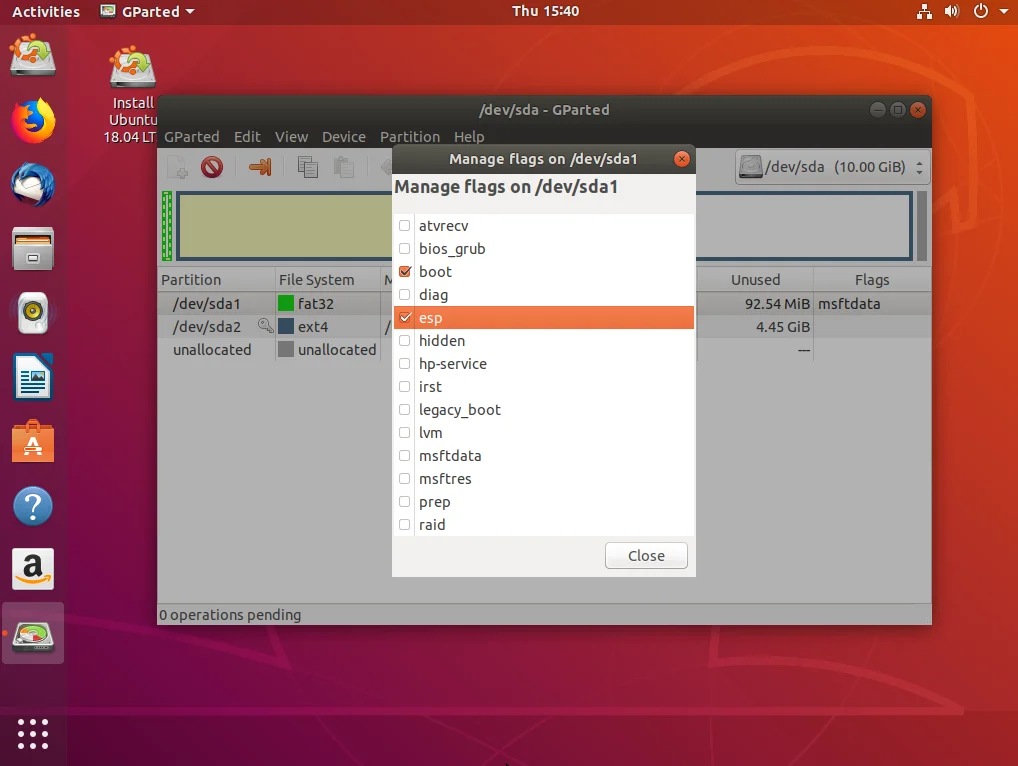Click the paste partition toolbar icon
Image resolution: width=1018 pixels, height=766 pixels.
(344, 167)
